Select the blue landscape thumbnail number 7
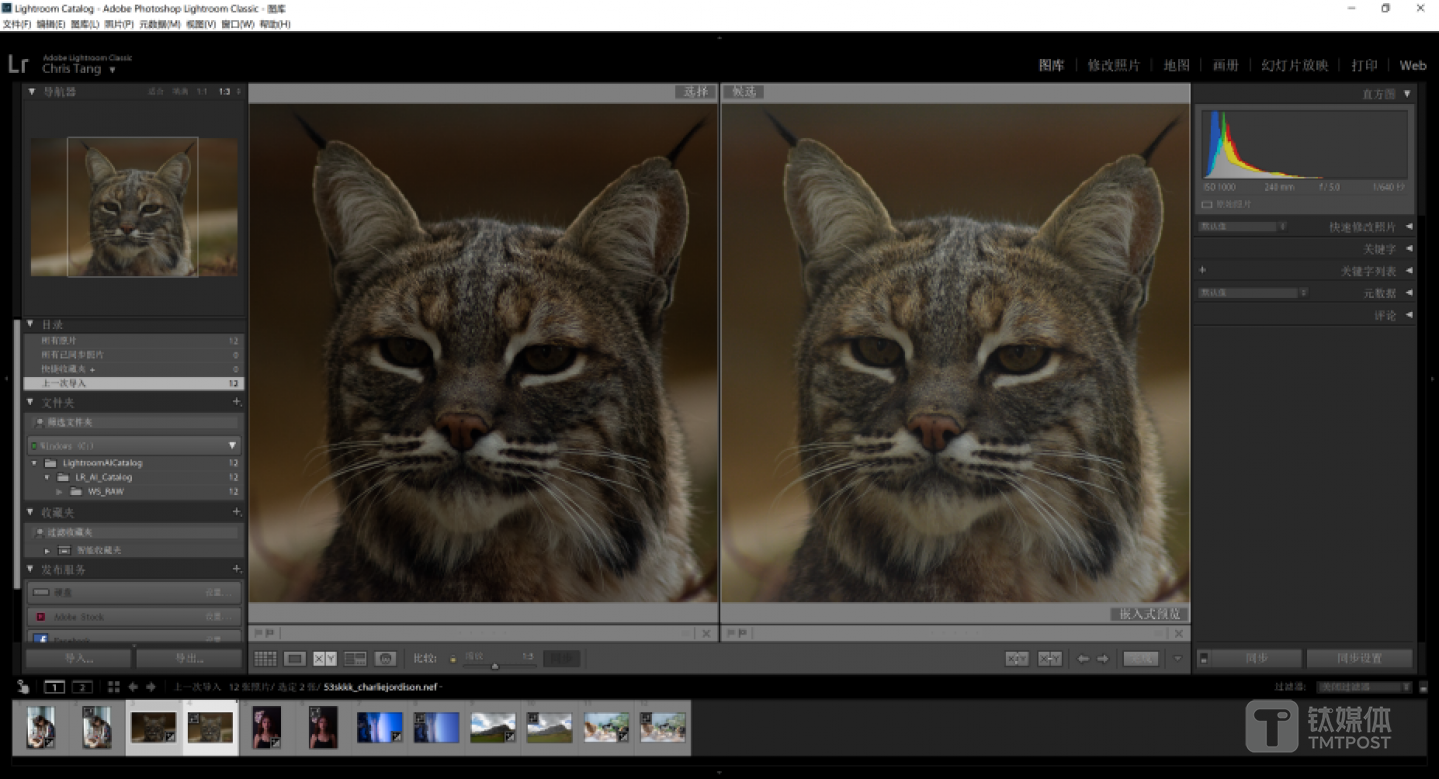The image size is (1439, 779). (x=380, y=727)
